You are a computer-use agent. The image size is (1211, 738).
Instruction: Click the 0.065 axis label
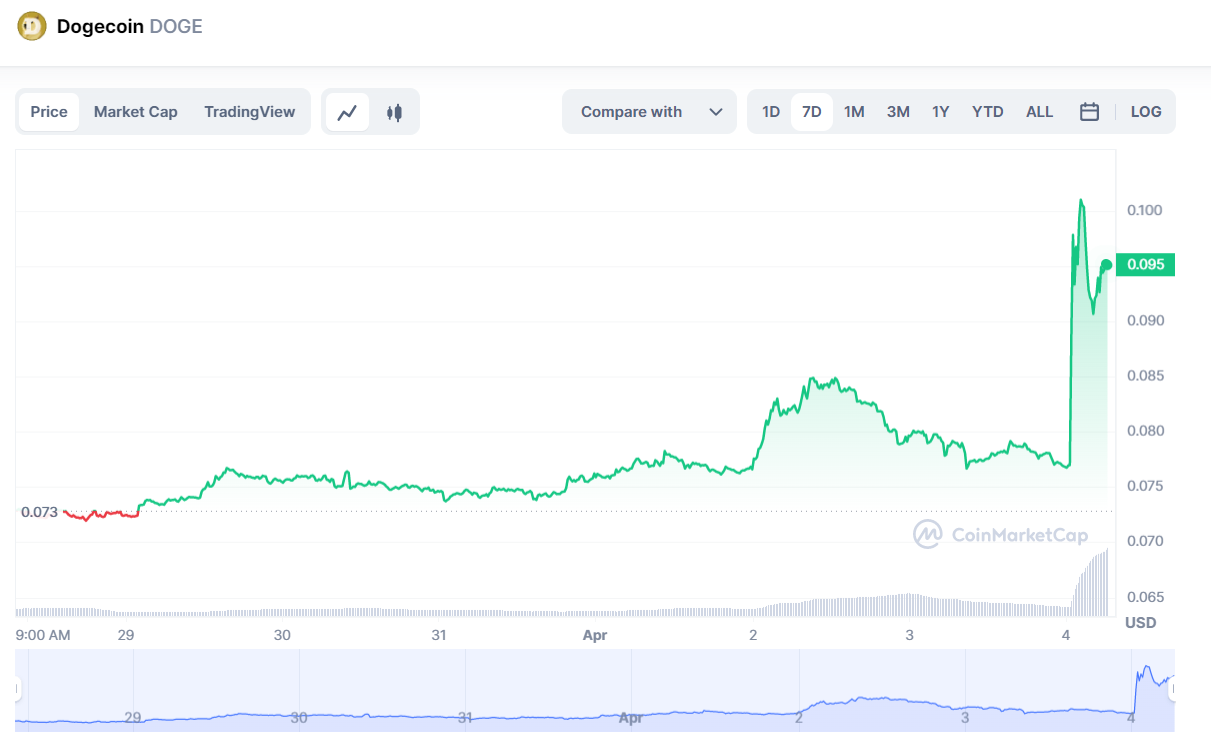pos(1145,597)
